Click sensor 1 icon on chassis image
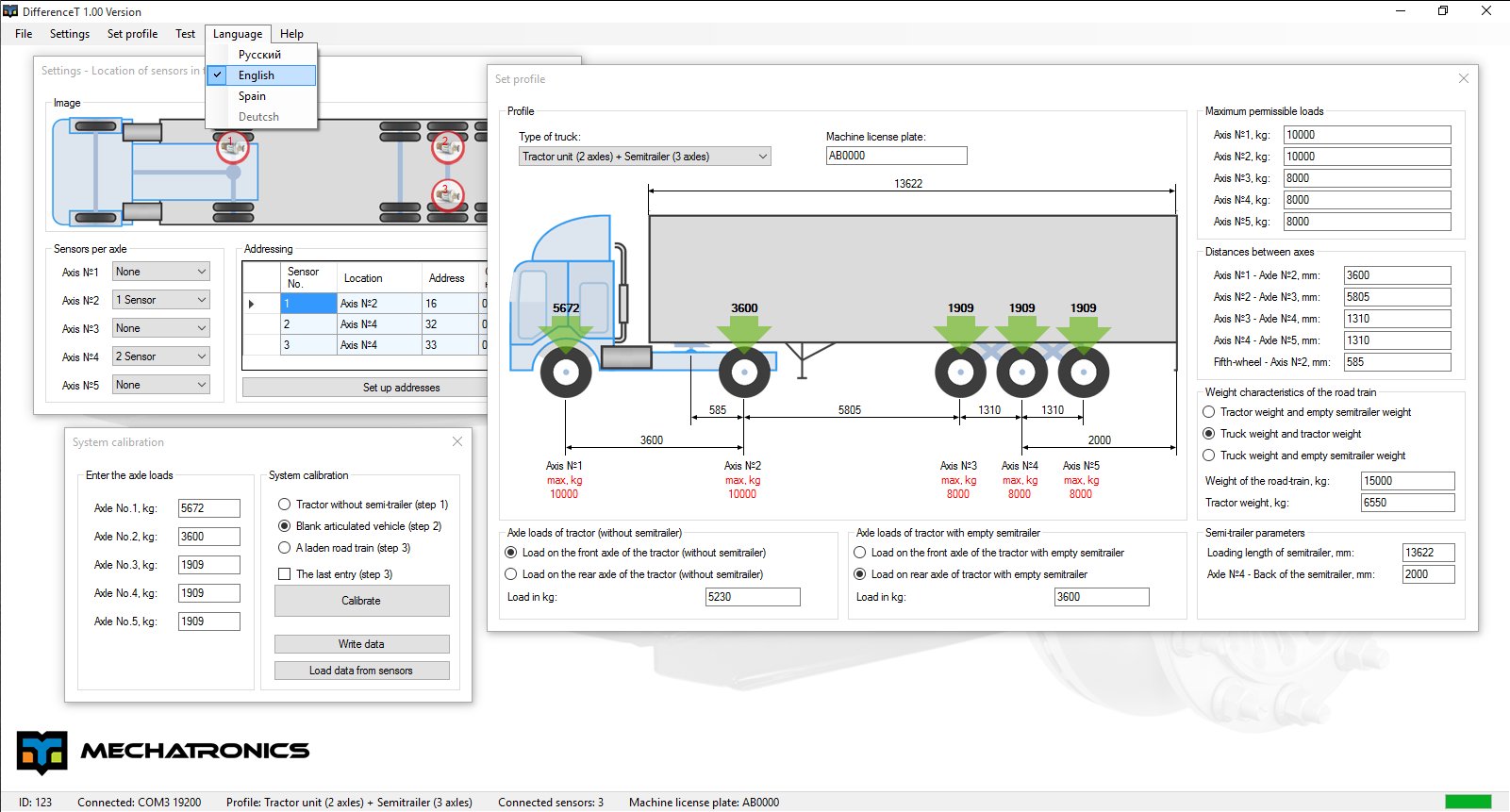The width and height of the screenshot is (1510, 812). click(232, 147)
